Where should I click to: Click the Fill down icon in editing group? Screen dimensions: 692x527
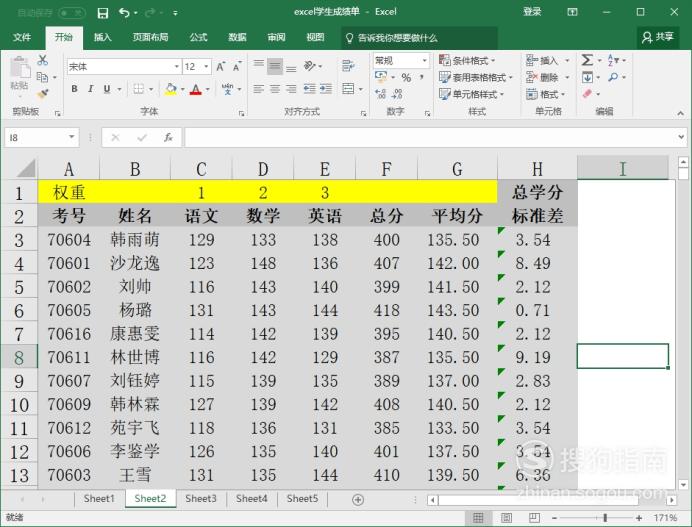click(x=587, y=77)
